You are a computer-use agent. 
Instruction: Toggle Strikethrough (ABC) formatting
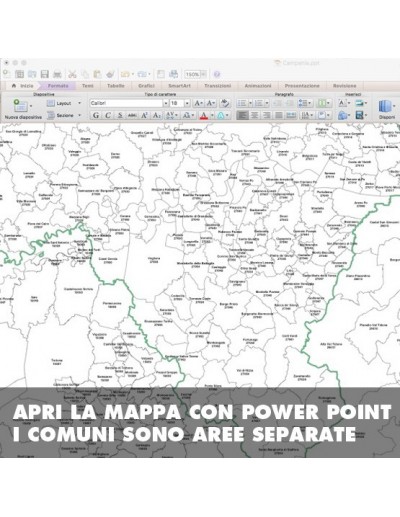coord(132,115)
